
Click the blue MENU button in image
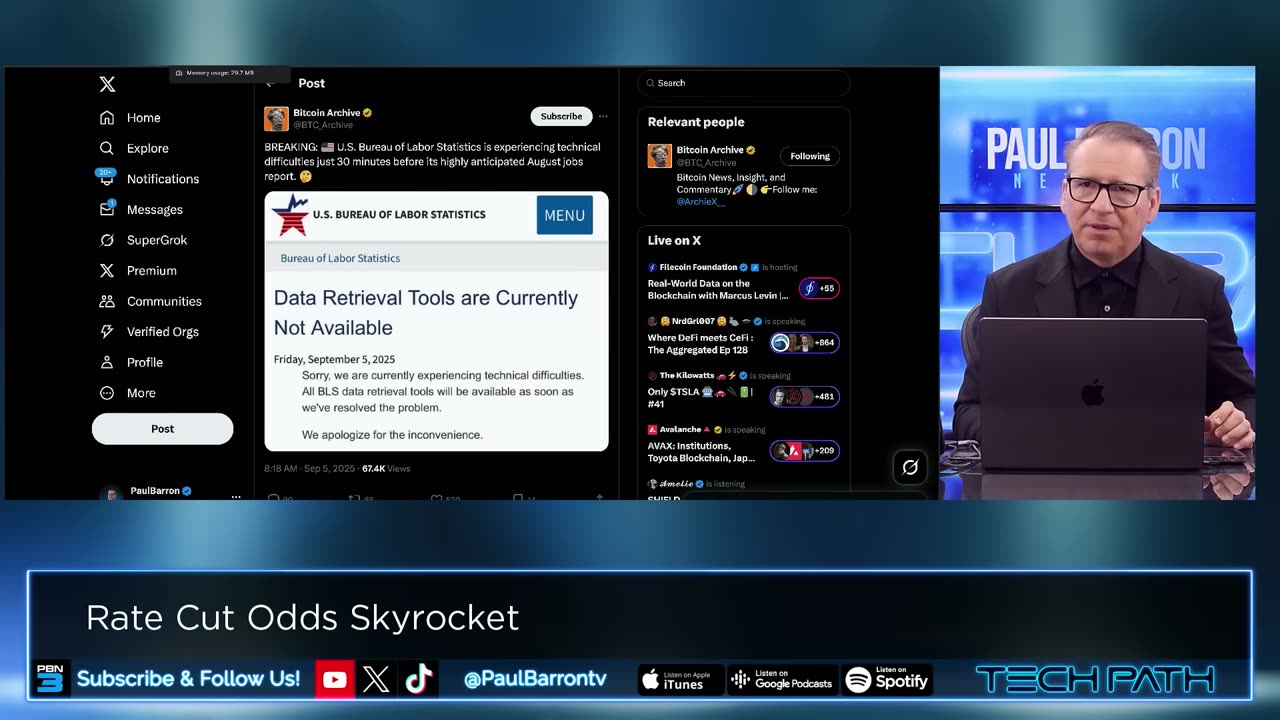pyautogui.click(x=564, y=215)
